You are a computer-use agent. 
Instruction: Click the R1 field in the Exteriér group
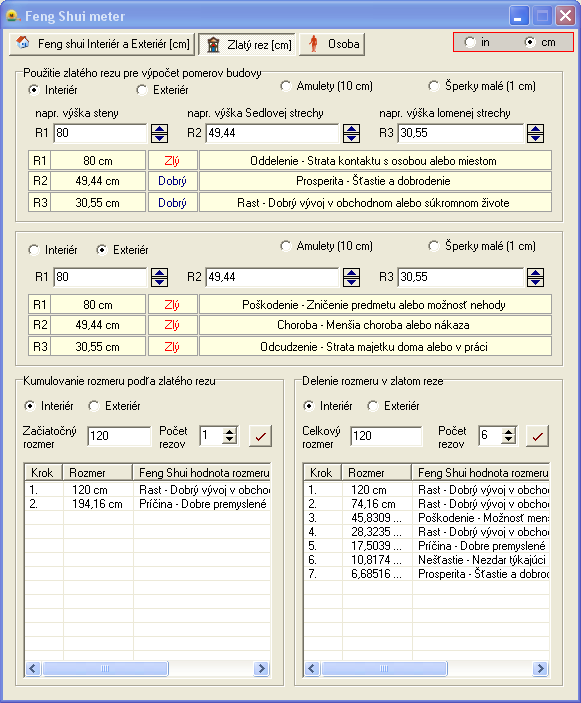point(100,277)
